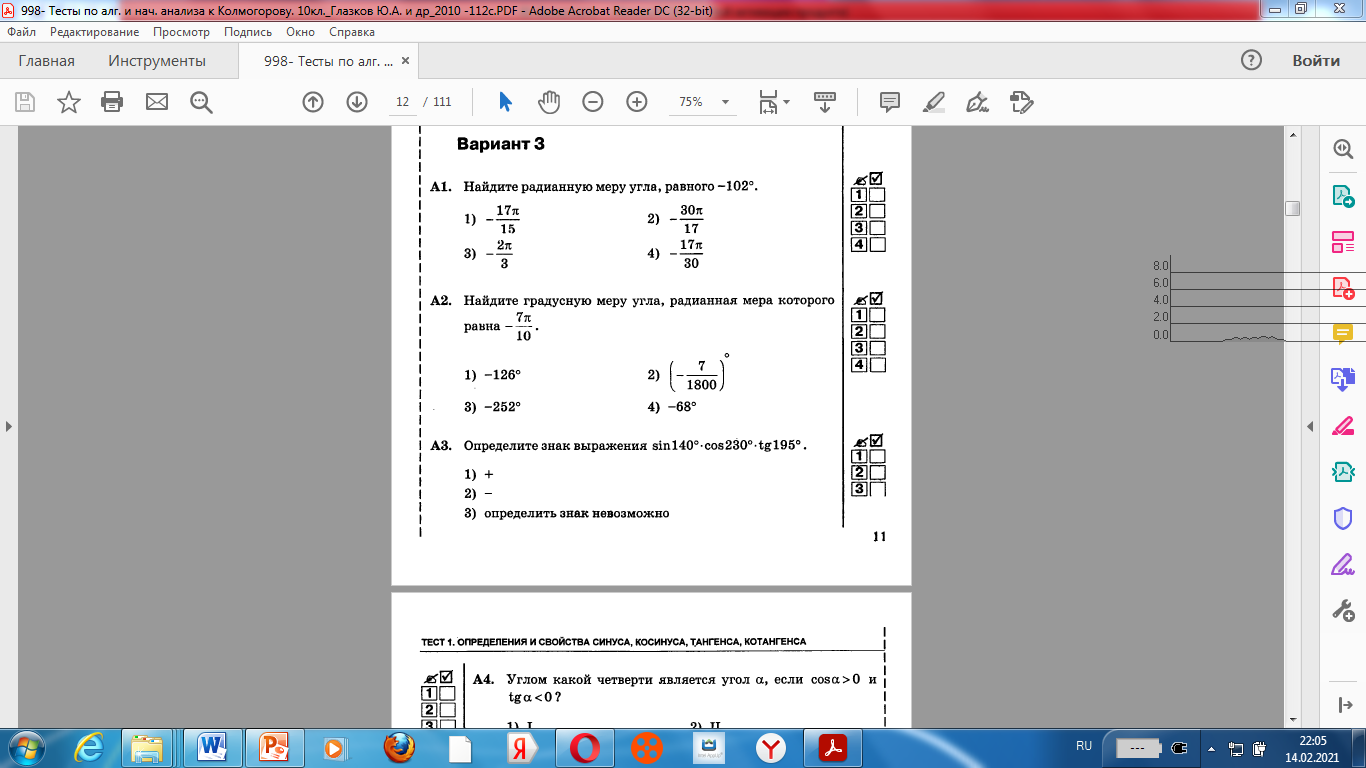Check answer box 3 for question A1
The image size is (1366, 768).
pos(877,228)
